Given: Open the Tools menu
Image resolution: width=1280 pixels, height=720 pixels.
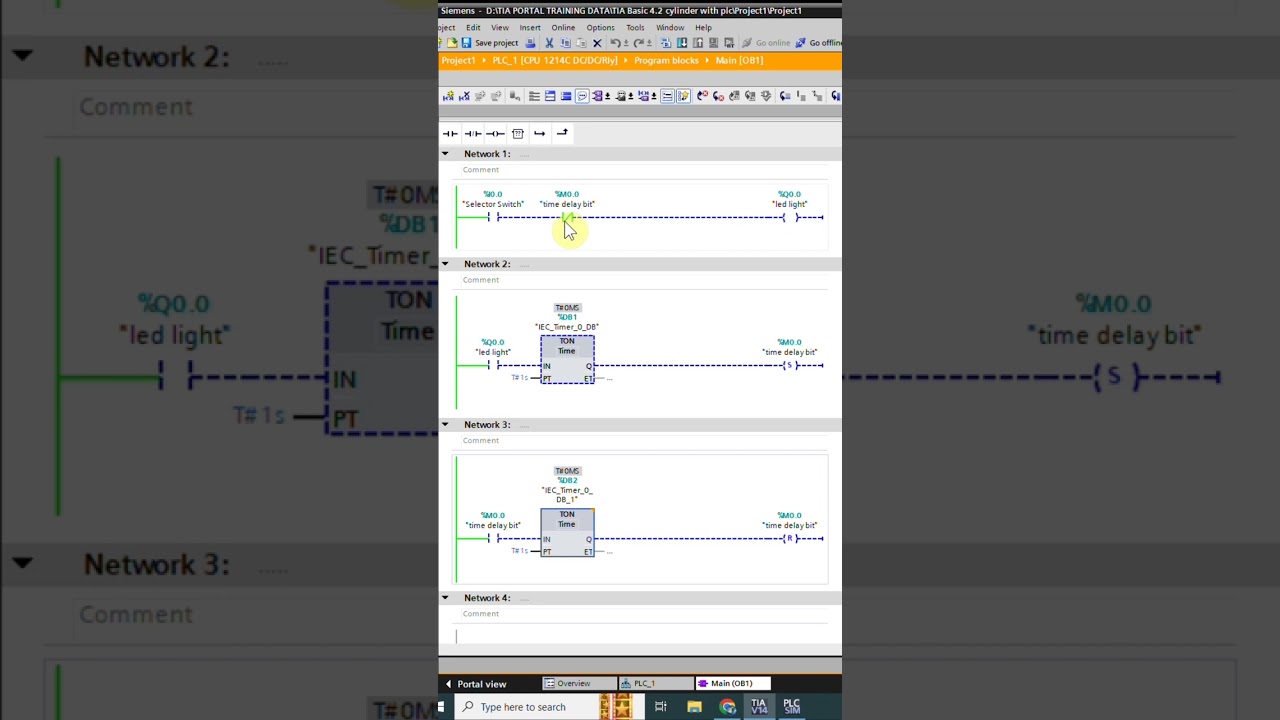Looking at the screenshot, I should (635, 28).
